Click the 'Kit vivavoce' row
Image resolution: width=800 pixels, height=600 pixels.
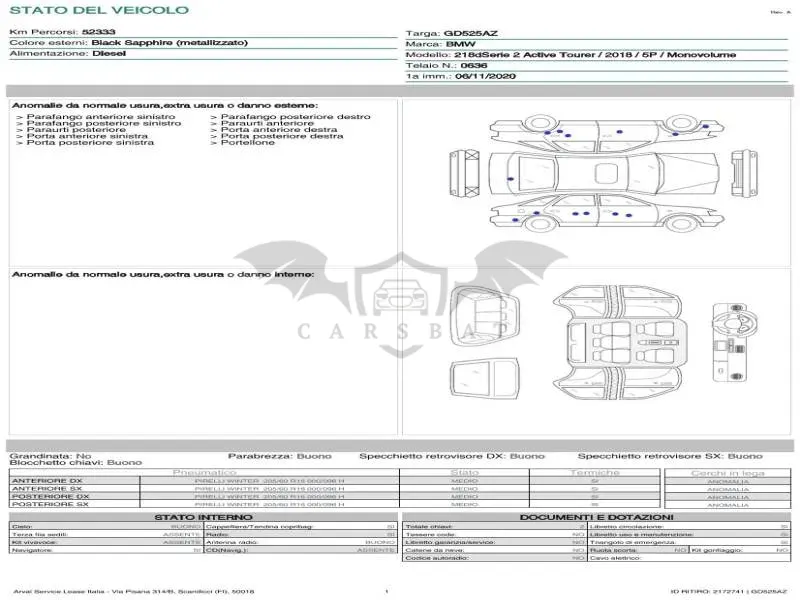[106, 542]
